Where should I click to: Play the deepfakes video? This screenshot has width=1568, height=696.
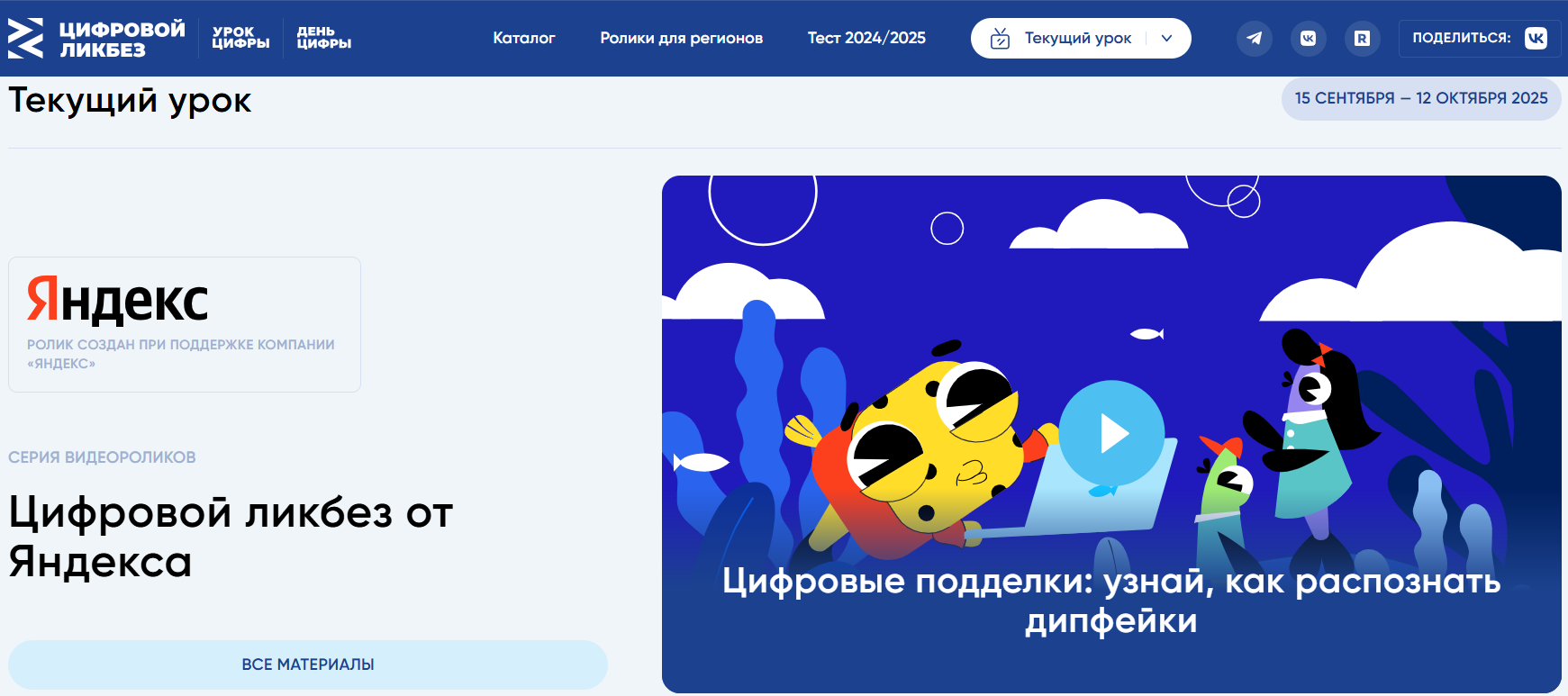coord(1111,434)
